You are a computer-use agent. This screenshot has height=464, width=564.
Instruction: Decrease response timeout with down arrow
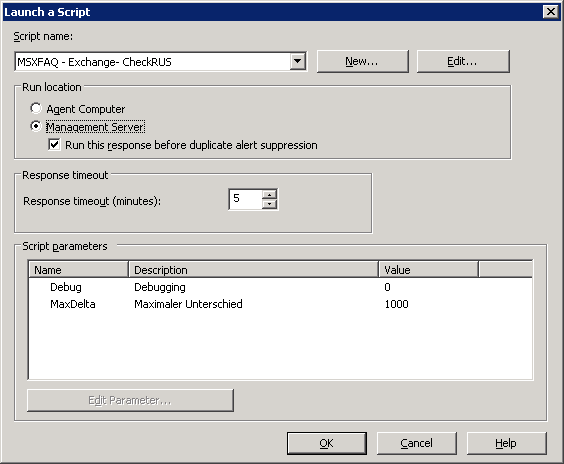tap(269, 204)
